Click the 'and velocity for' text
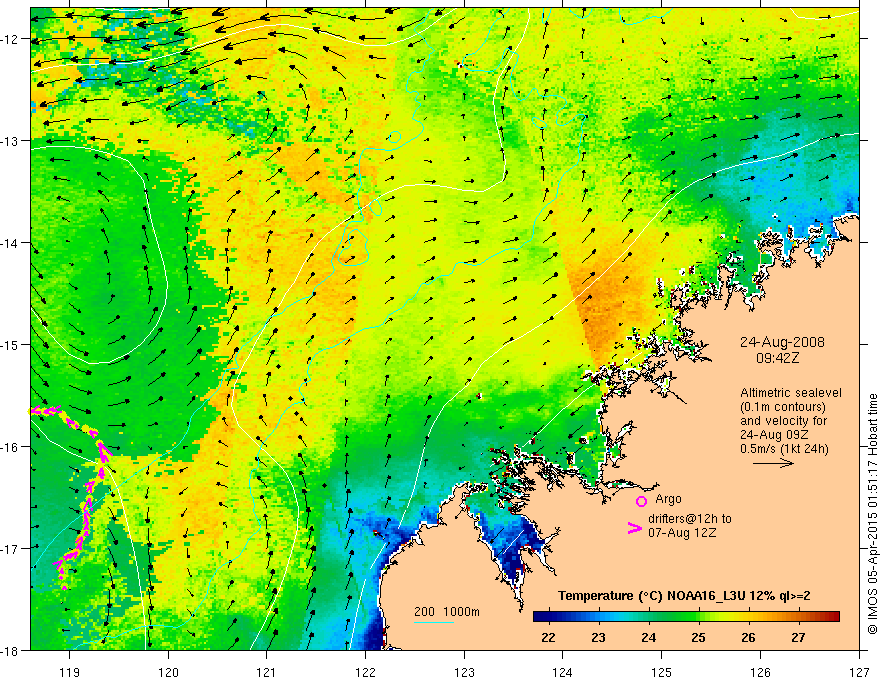Screen dimensions: 880x680 783,421
